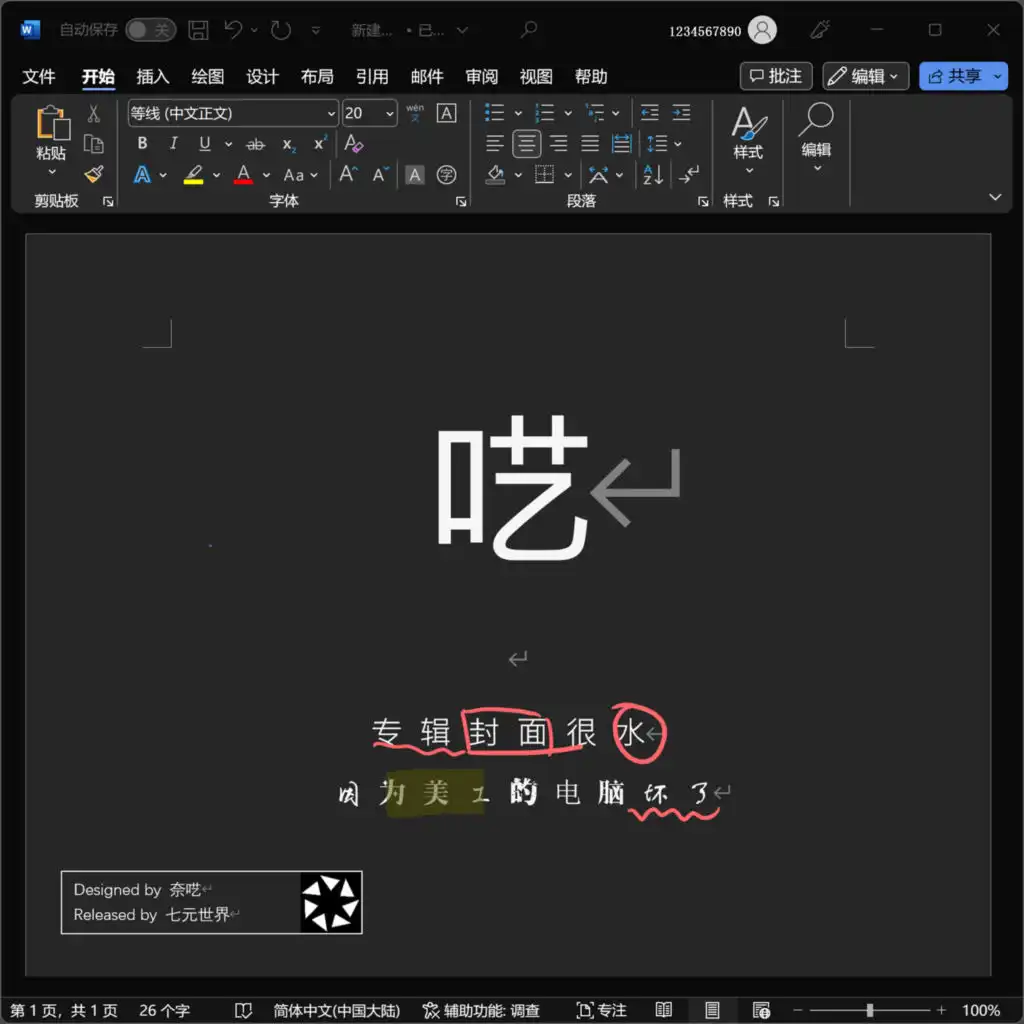The height and width of the screenshot is (1024, 1024).
Task: Click the 批注 comments button
Action: pos(776,76)
